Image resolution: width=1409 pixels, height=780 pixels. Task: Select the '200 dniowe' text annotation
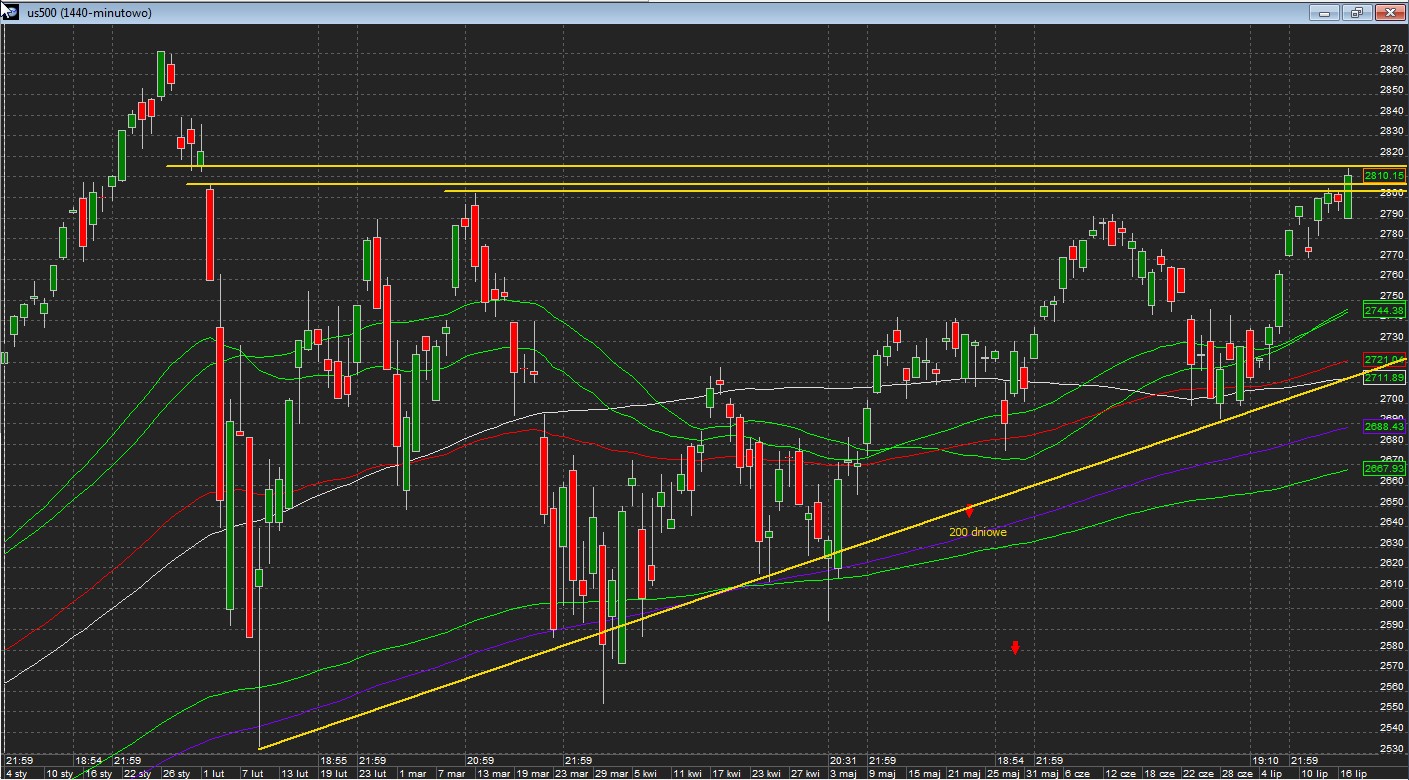(x=977, y=532)
